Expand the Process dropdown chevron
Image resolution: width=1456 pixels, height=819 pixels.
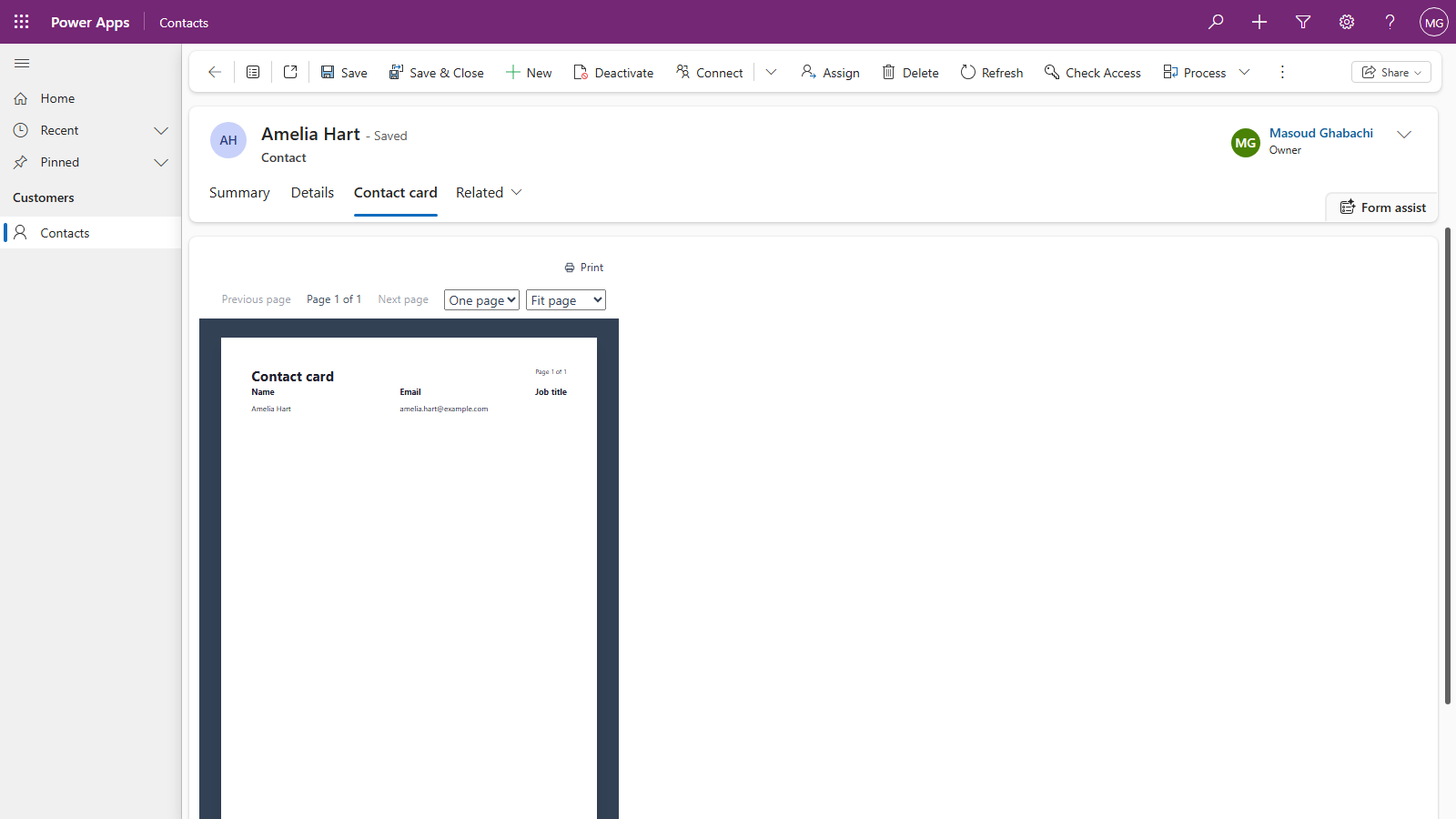[1244, 72]
